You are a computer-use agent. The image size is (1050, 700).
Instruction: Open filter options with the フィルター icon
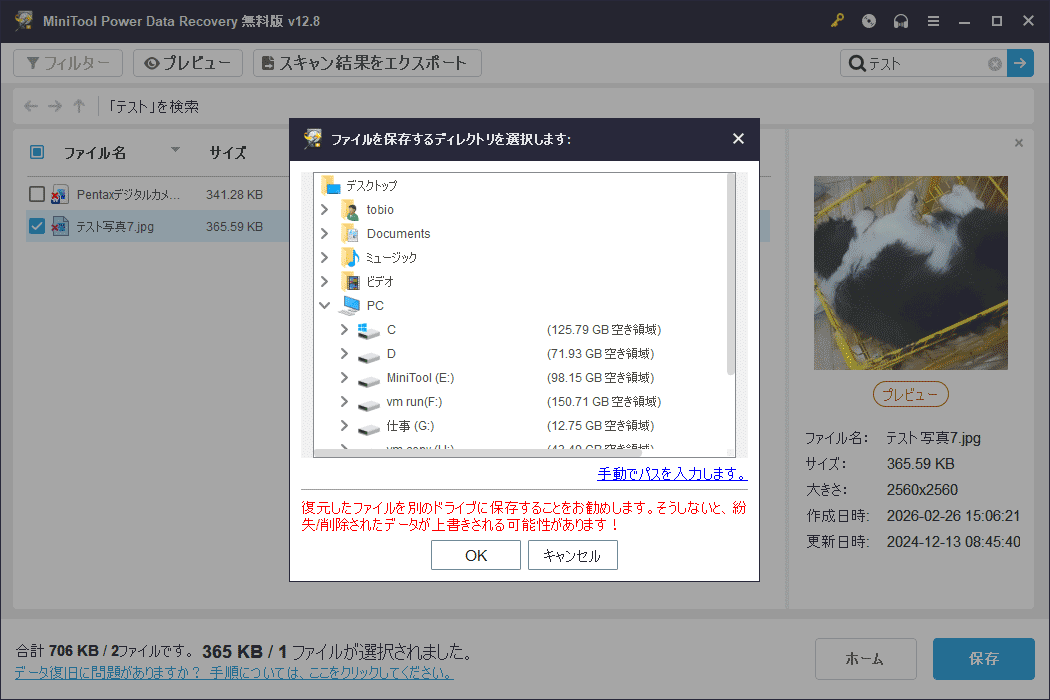(x=36, y=63)
